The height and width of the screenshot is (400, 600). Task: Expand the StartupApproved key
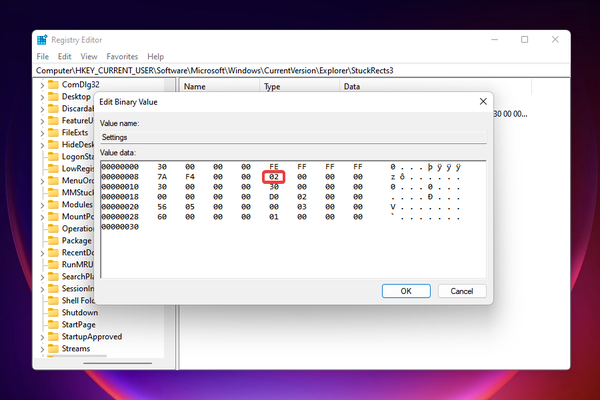point(42,337)
